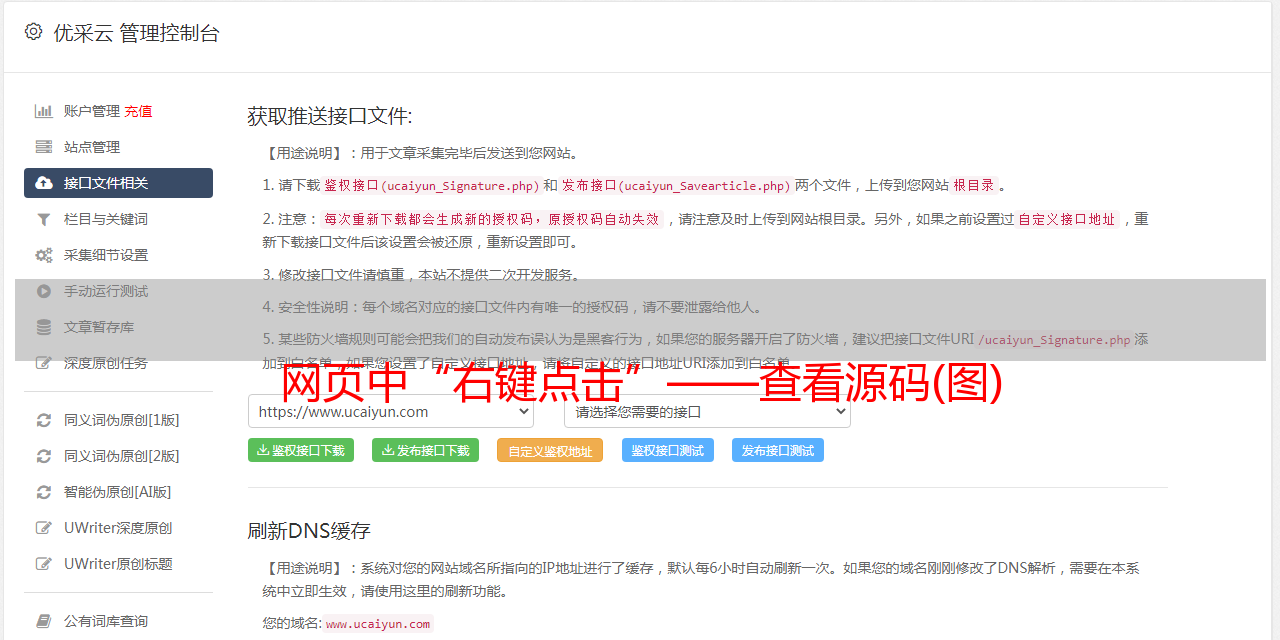Click the 发布接口(ucaiyun_Savearticle.php) code text
The width and height of the screenshot is (1280, 640).
(676, 185)
